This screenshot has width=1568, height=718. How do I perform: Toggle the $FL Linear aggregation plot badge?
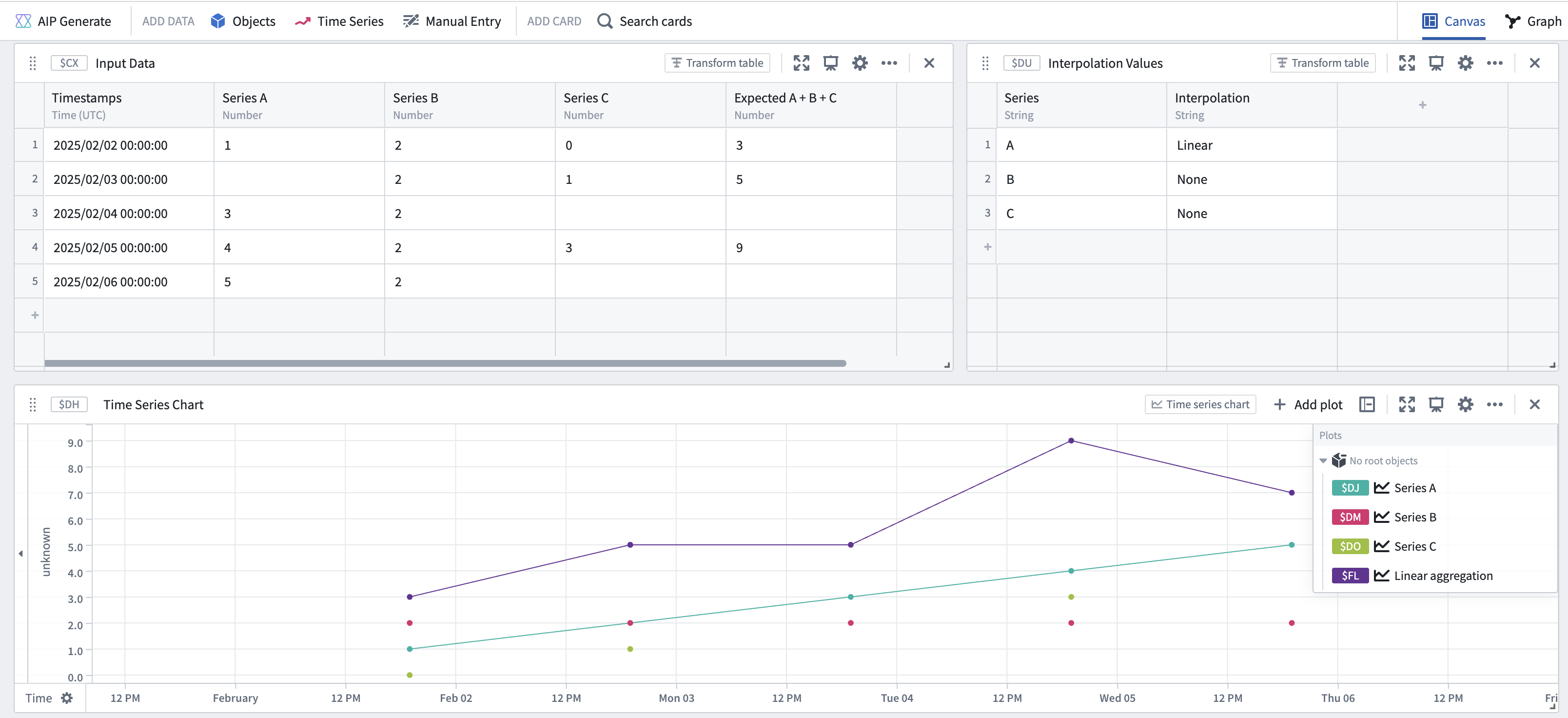coord(1350,576)
